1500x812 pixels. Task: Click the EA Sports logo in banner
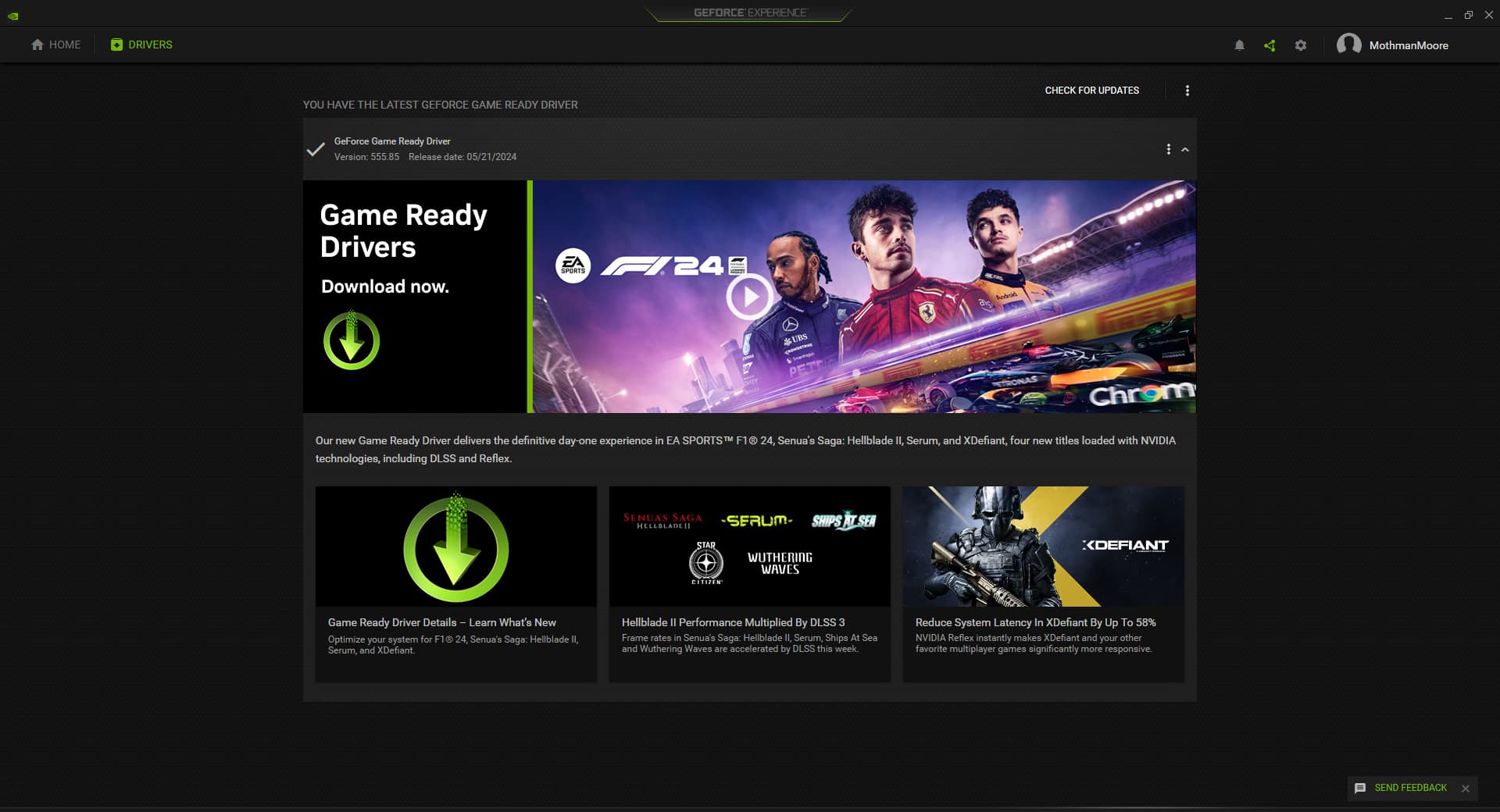(573, 265)
